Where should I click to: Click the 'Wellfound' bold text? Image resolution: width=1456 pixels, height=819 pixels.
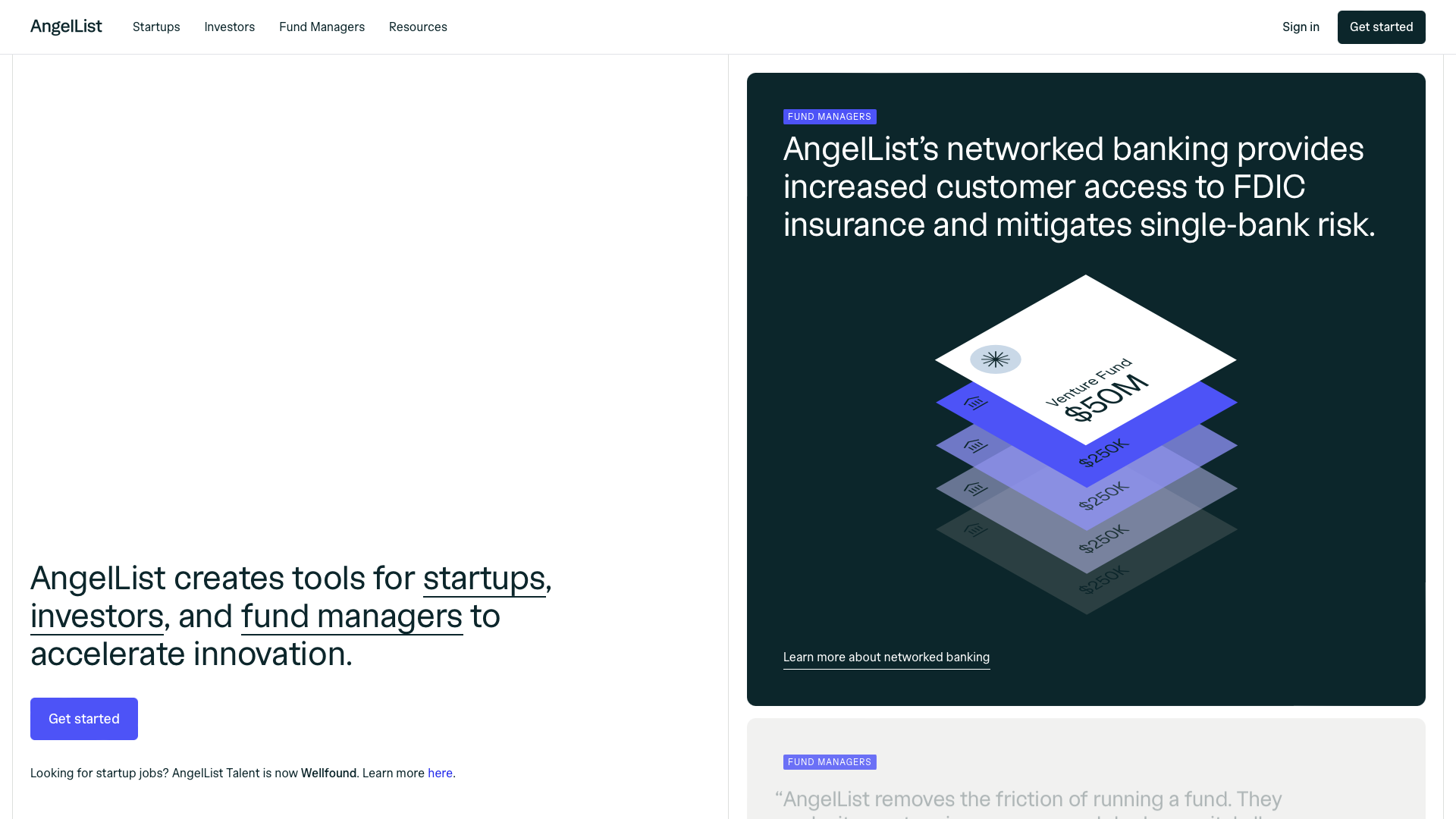328,773
